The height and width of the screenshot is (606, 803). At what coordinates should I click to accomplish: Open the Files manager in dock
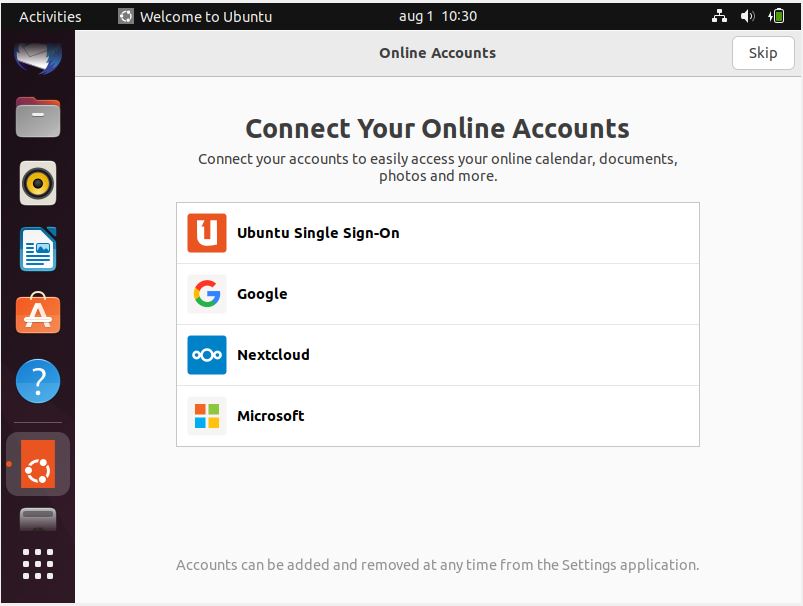pyautogui.click(x=38, y=117)
